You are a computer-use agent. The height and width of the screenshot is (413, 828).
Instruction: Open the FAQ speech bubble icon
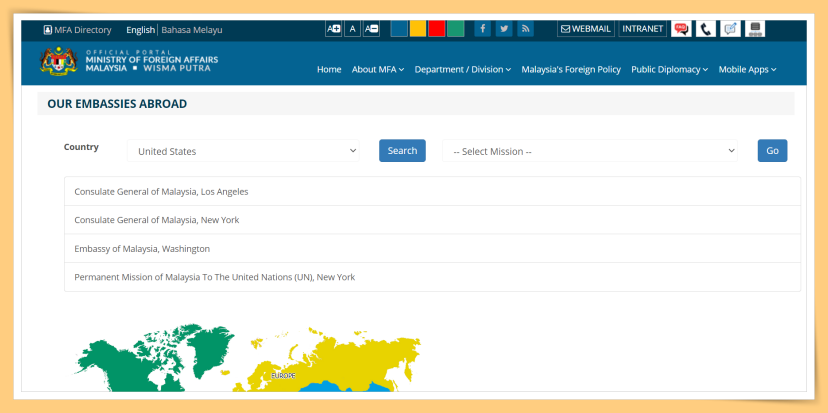click(681, 29)
